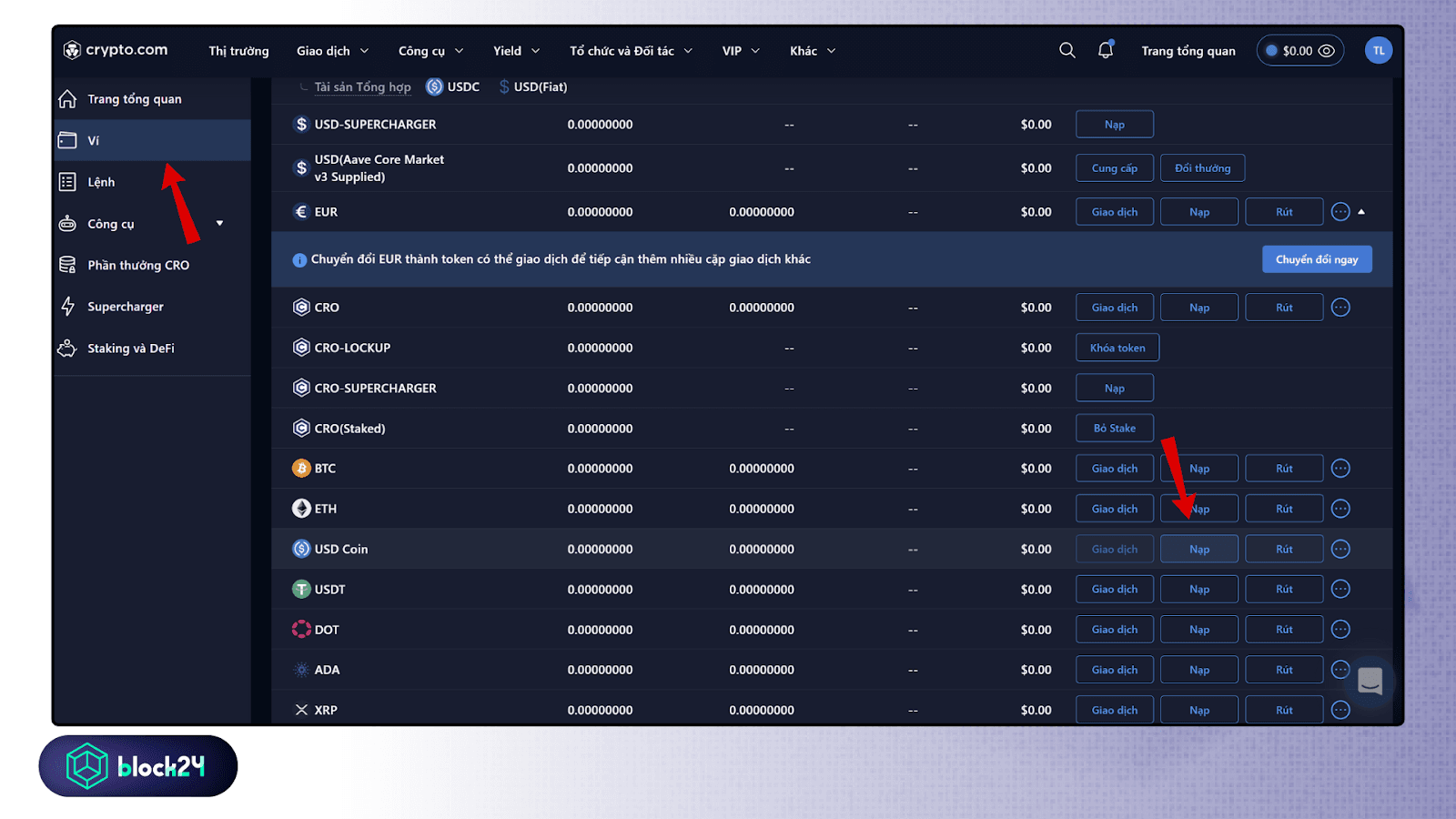This screenshot has height=819, width=1456.
Task: Open more options for BTC row
Action: [1340, 469]
